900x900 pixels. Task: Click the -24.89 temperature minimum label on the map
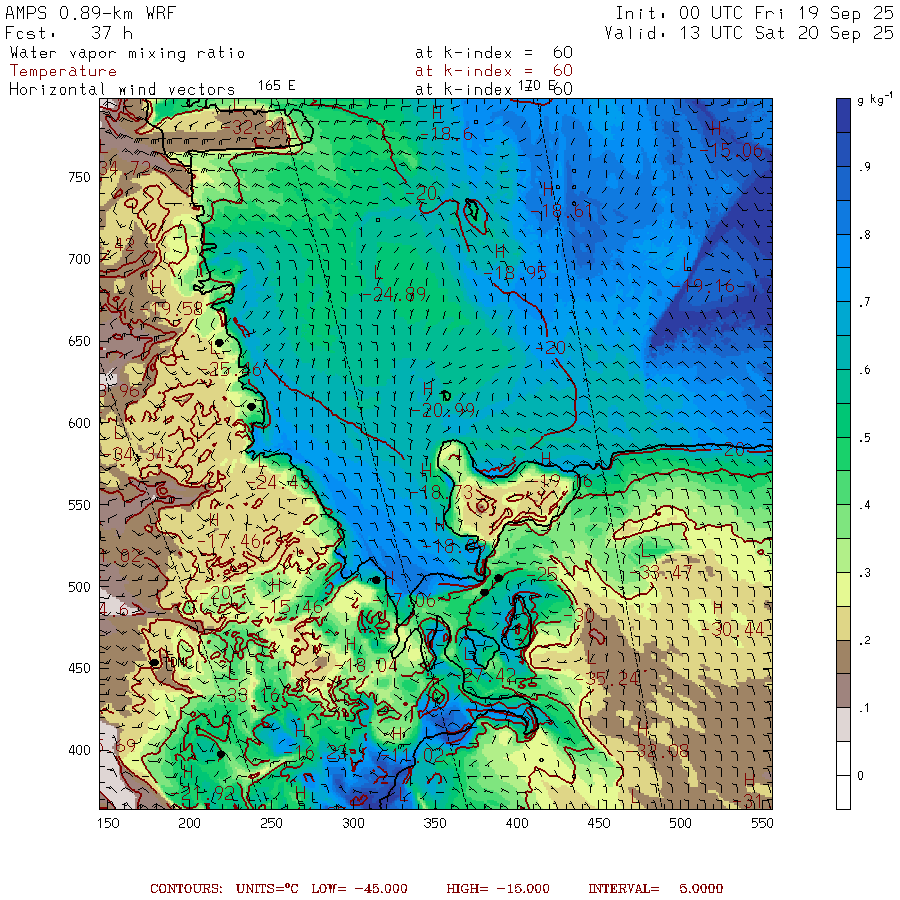tap(394, 294)
